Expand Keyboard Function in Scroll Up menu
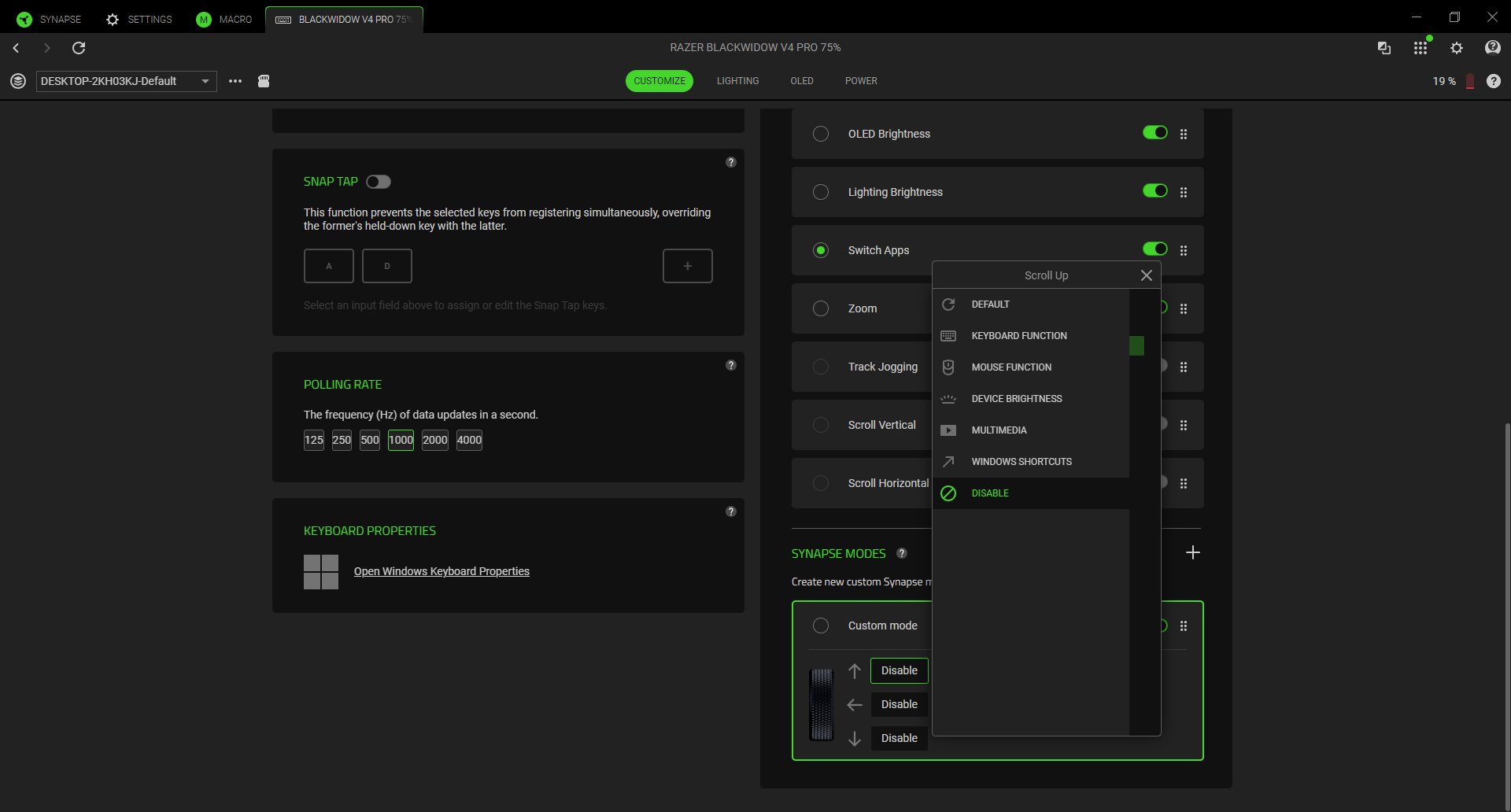Screen dimensions: 1511x812 point(1019,336)
